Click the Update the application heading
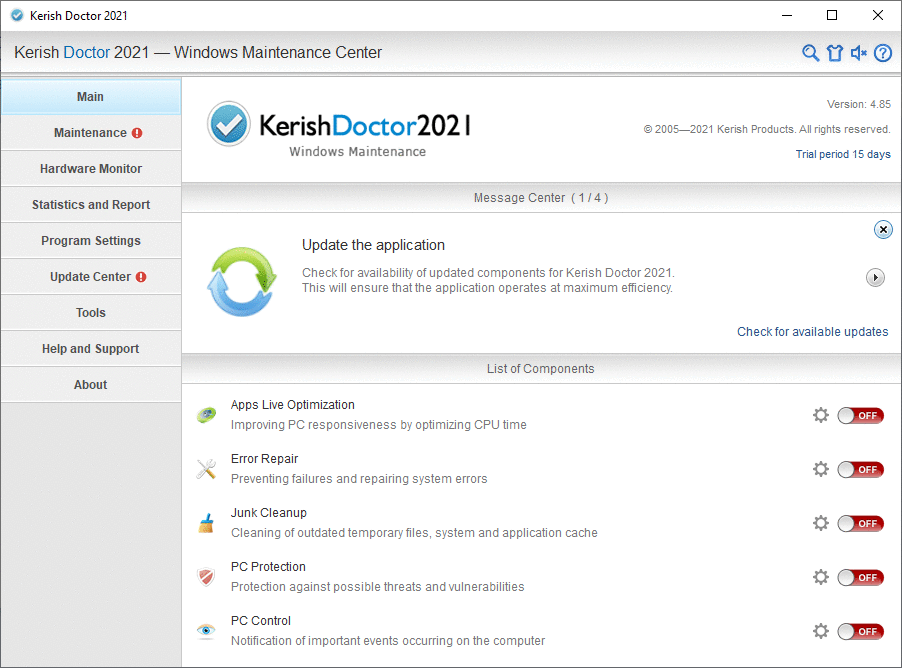Image resolution: width=902 pixels, height=668 pixels. (x=373, y=245)
